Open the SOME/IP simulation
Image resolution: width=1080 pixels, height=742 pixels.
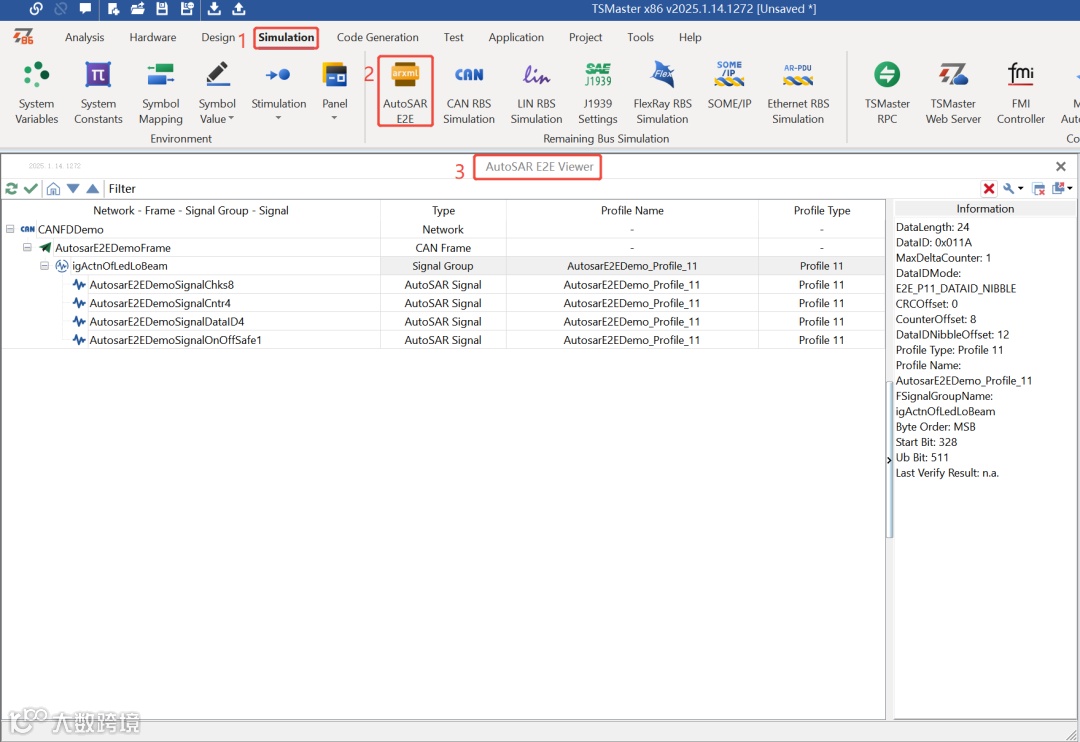coord(729,85)
